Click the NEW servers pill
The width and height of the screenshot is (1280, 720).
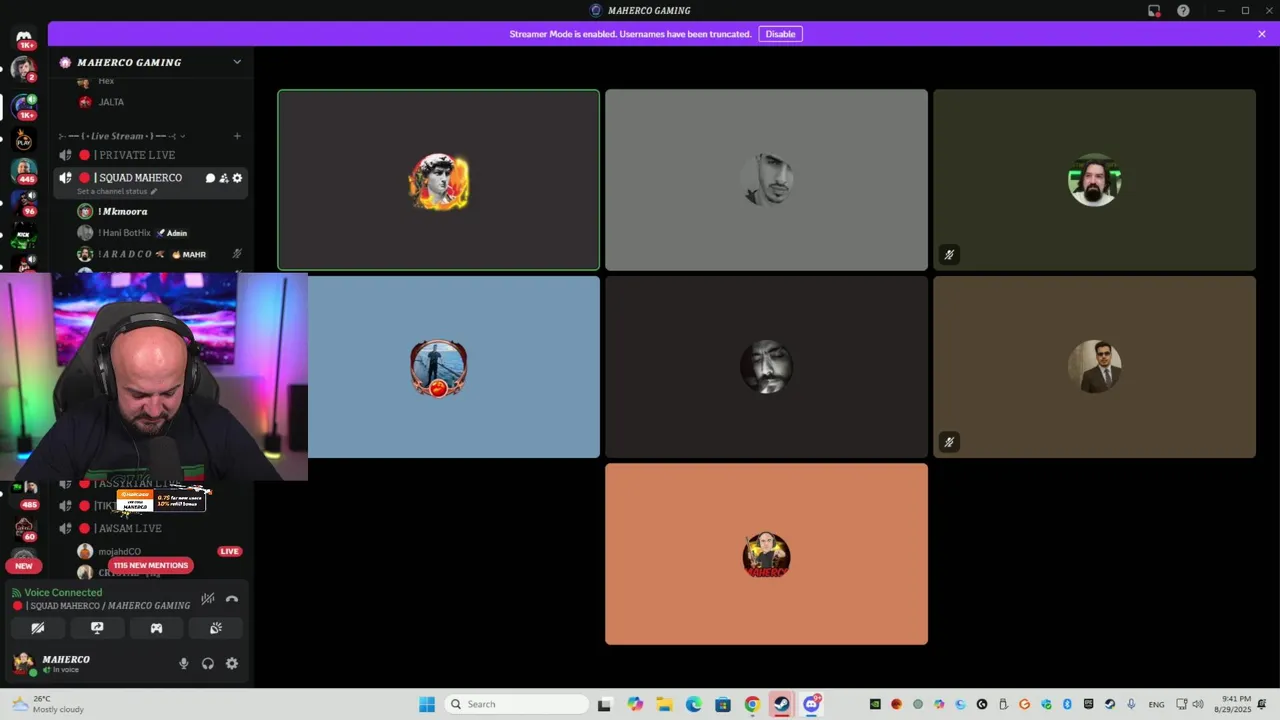point(24,565)
